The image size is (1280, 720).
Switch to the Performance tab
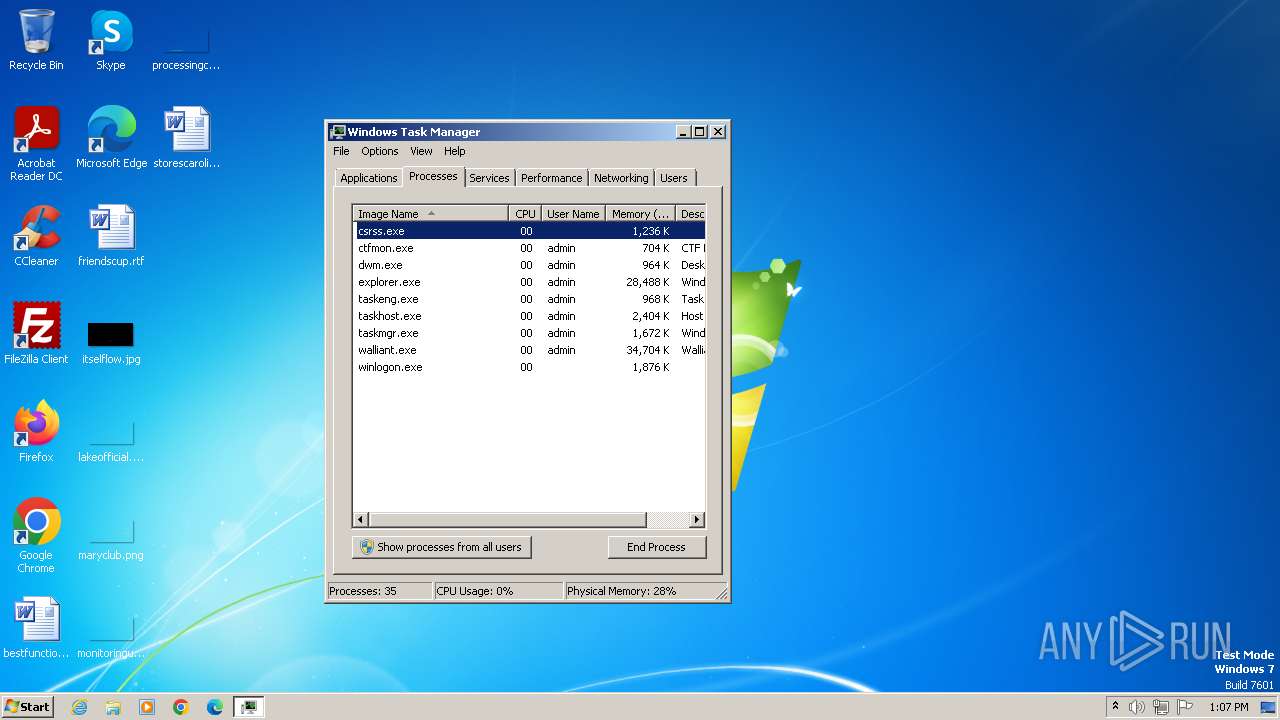click(551, 178)
